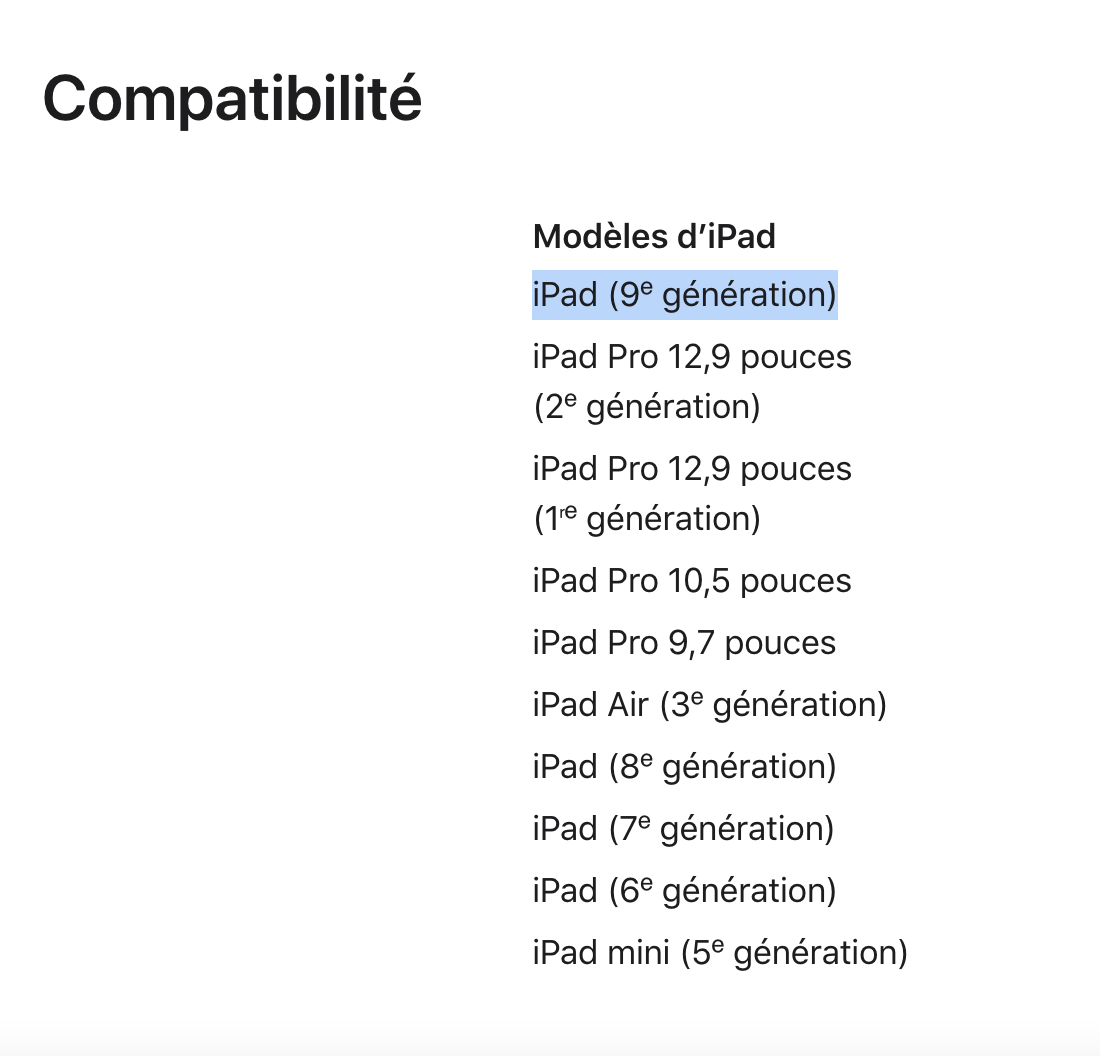Select the iPad (7e génération) entry
The width and height of the screenshot is (1100, 1056).
[x=683, y=829]
